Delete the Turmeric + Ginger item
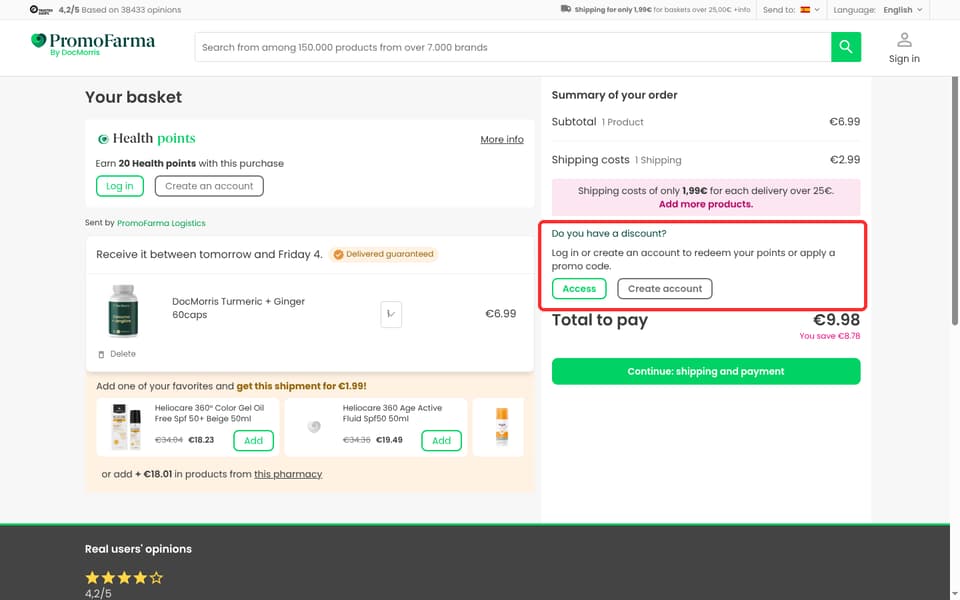Image resolution: width=960 pixels, height=600 pixels. [x=117, y=354]
